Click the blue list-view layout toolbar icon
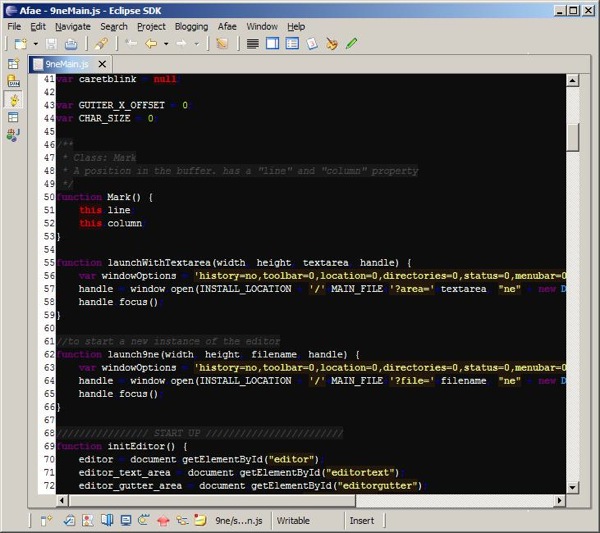Screen dimensions: 600x533 [292, 44]
